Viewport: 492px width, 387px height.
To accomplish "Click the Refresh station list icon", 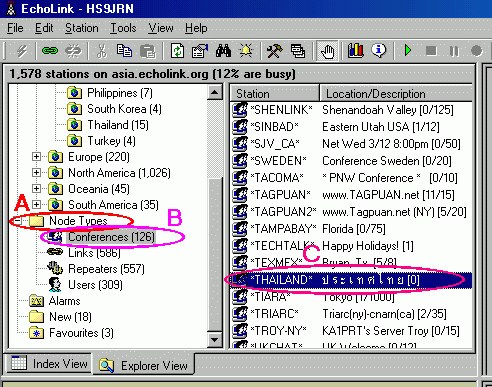I will point(177,51).
